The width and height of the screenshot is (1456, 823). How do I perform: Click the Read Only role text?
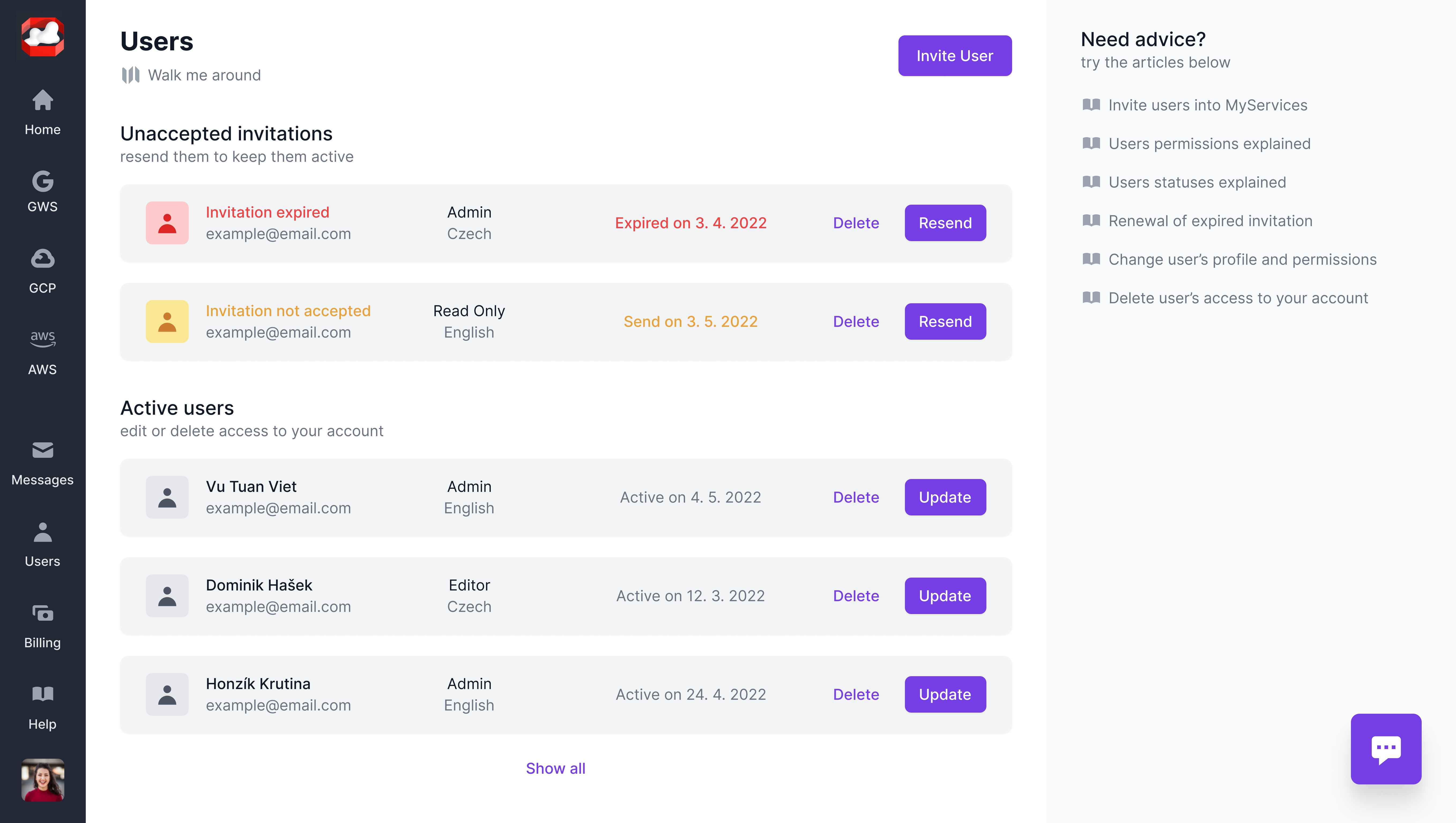tap(469, 310)
